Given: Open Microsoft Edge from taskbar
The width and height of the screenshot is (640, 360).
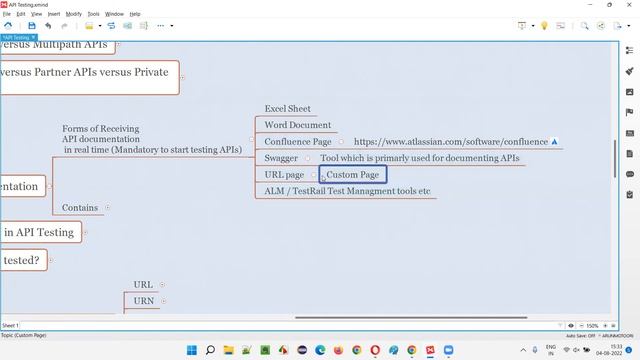Looking at the screenshot, I should pos(320,350).
